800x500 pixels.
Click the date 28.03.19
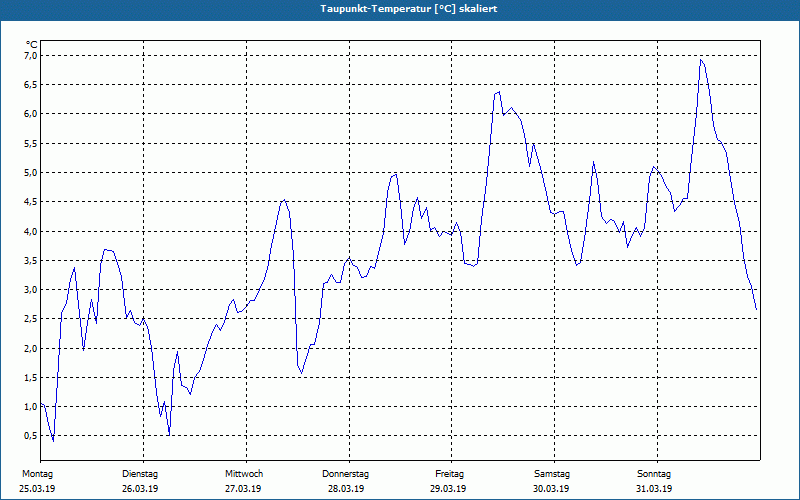click(x=346, y=489)
